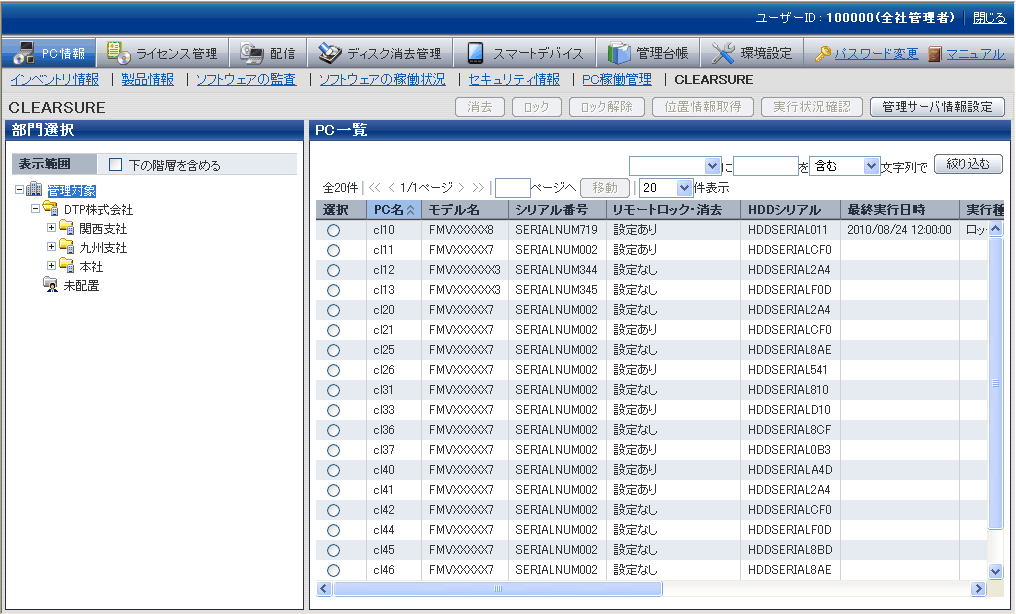Open PC稼働管理 link
This screenshot has height=614, width=1016.
point(617,80)
